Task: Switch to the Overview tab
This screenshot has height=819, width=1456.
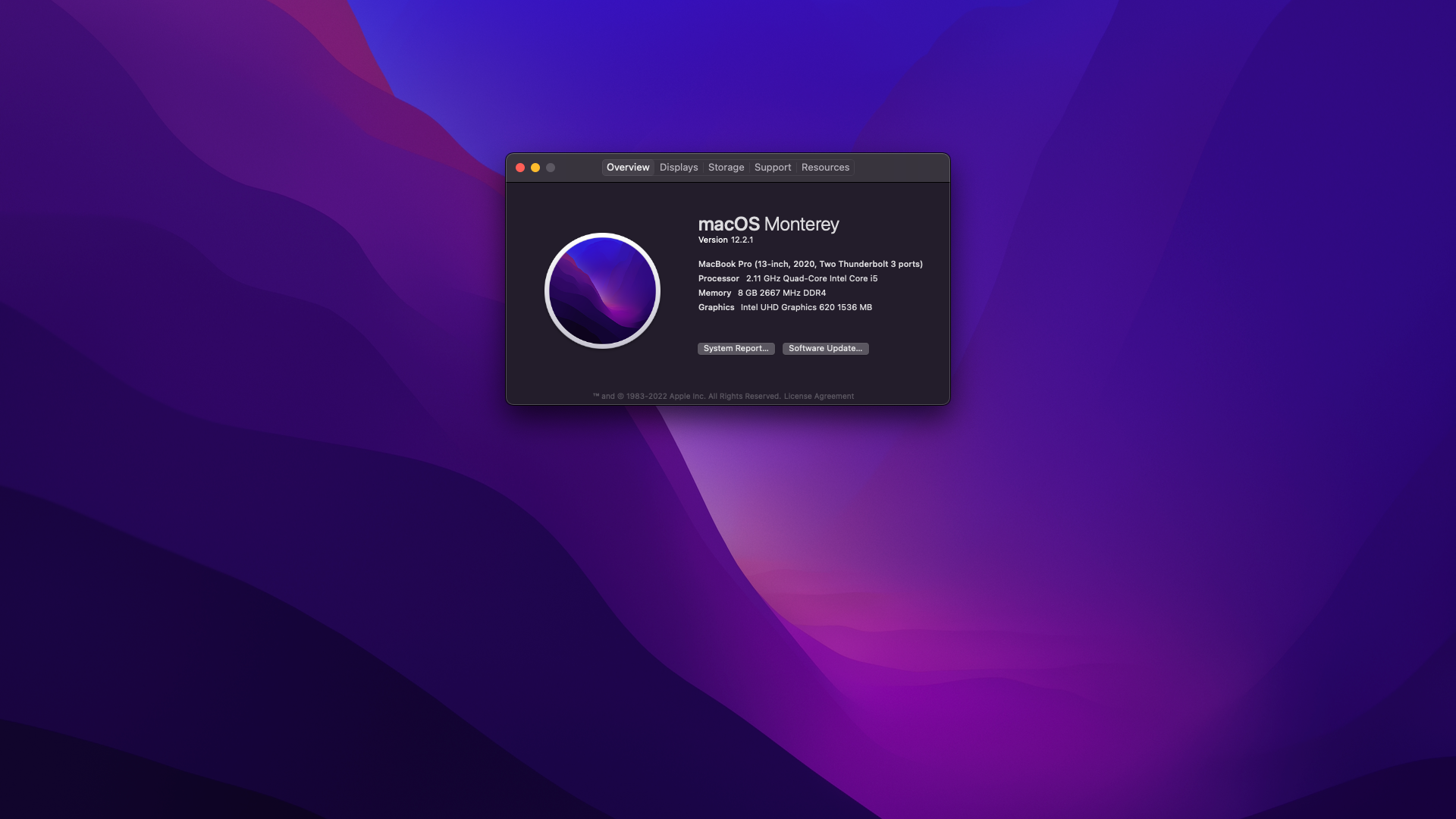Action: tap(628, 168)
